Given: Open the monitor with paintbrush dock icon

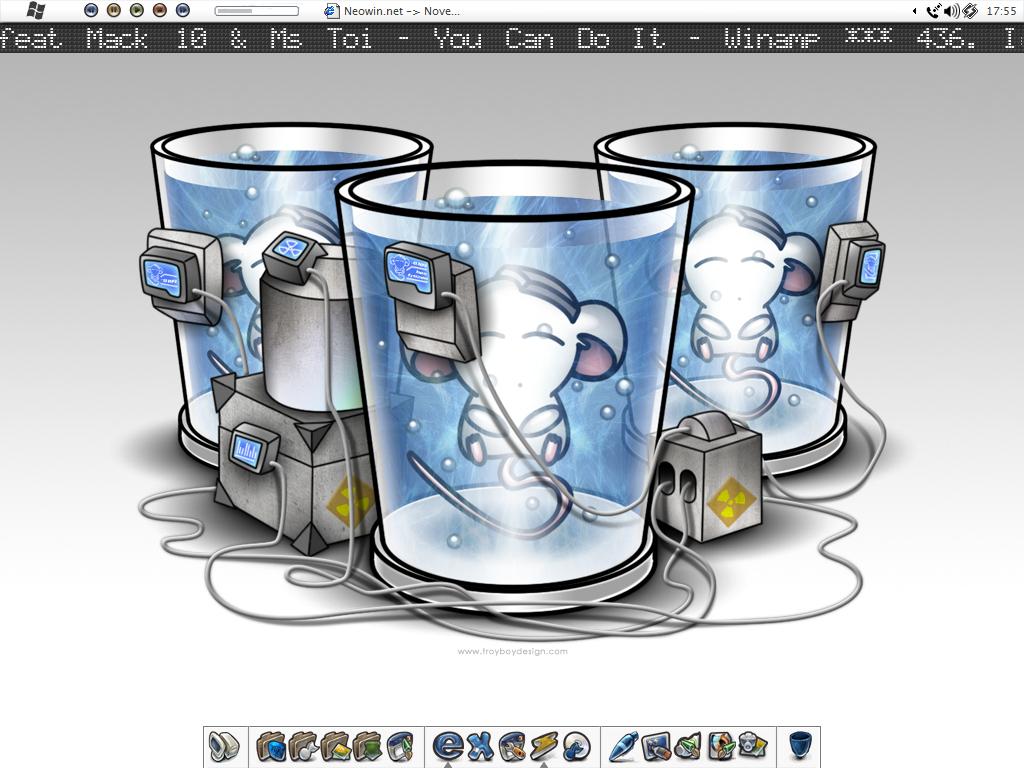Looking at the screenshot, I should point(656,746).
